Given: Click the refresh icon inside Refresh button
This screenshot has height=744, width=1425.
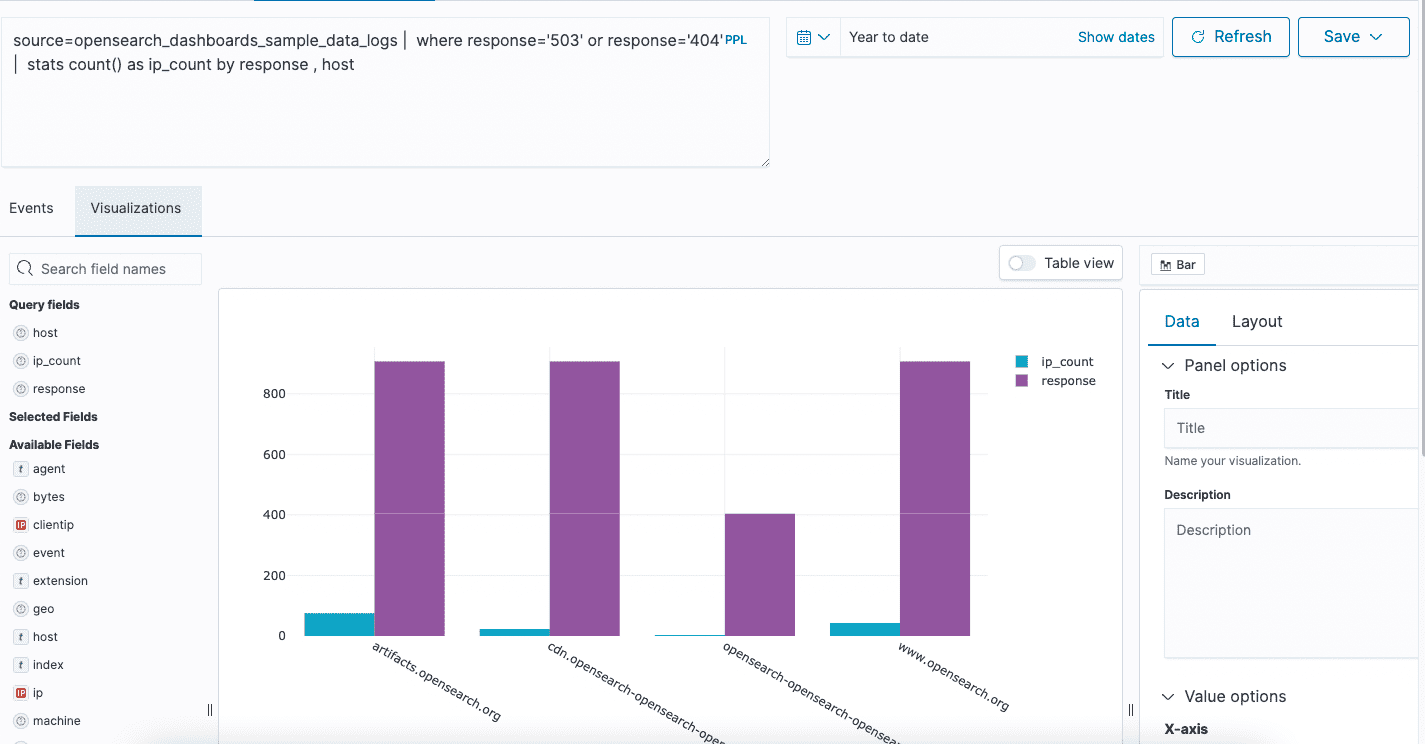Looking at the screenshot, I should click(1198, 36).
